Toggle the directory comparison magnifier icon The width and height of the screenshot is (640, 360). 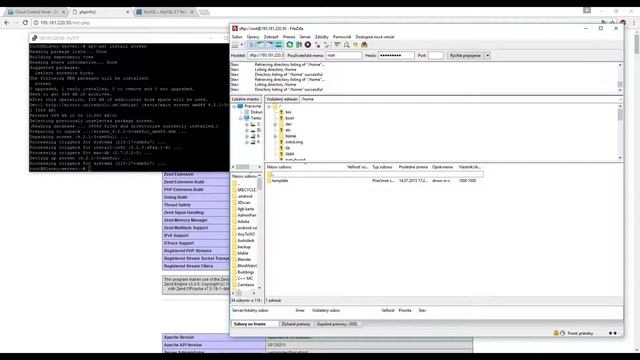(346, 45)
